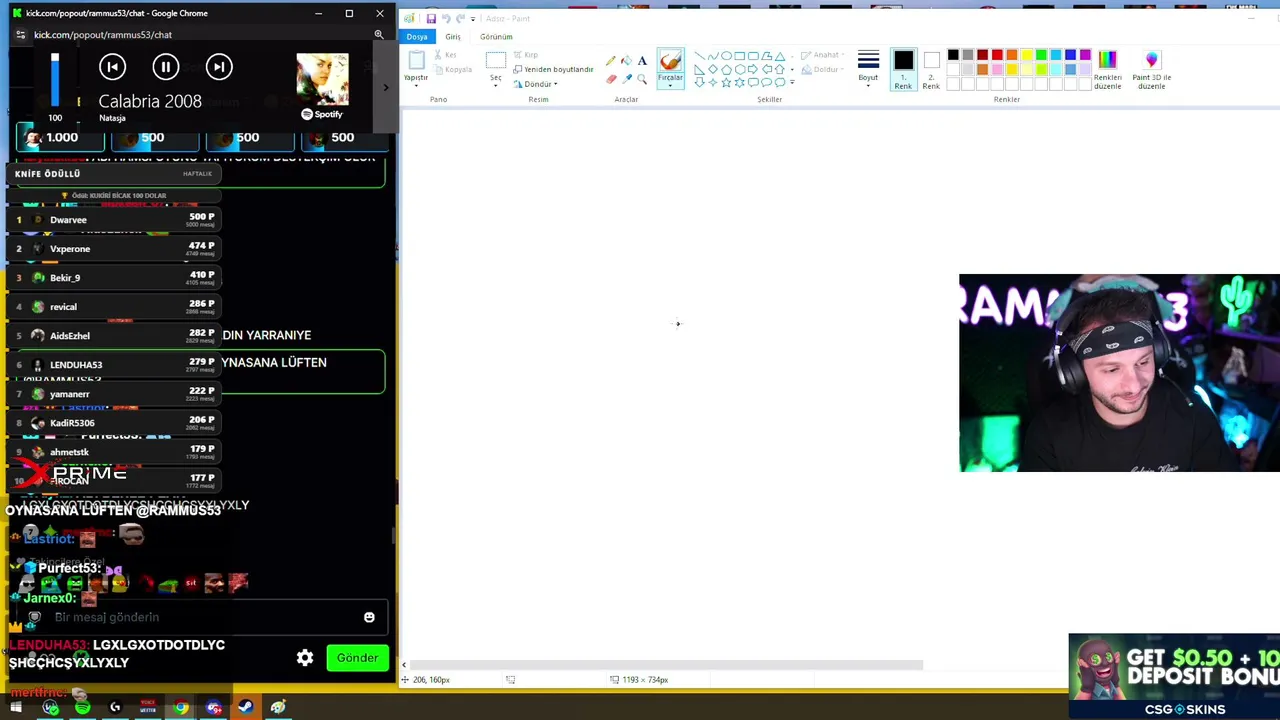Open Spotify from the taskbar
The height and width of the screenshot is (720, 1280).
[82, 708]
